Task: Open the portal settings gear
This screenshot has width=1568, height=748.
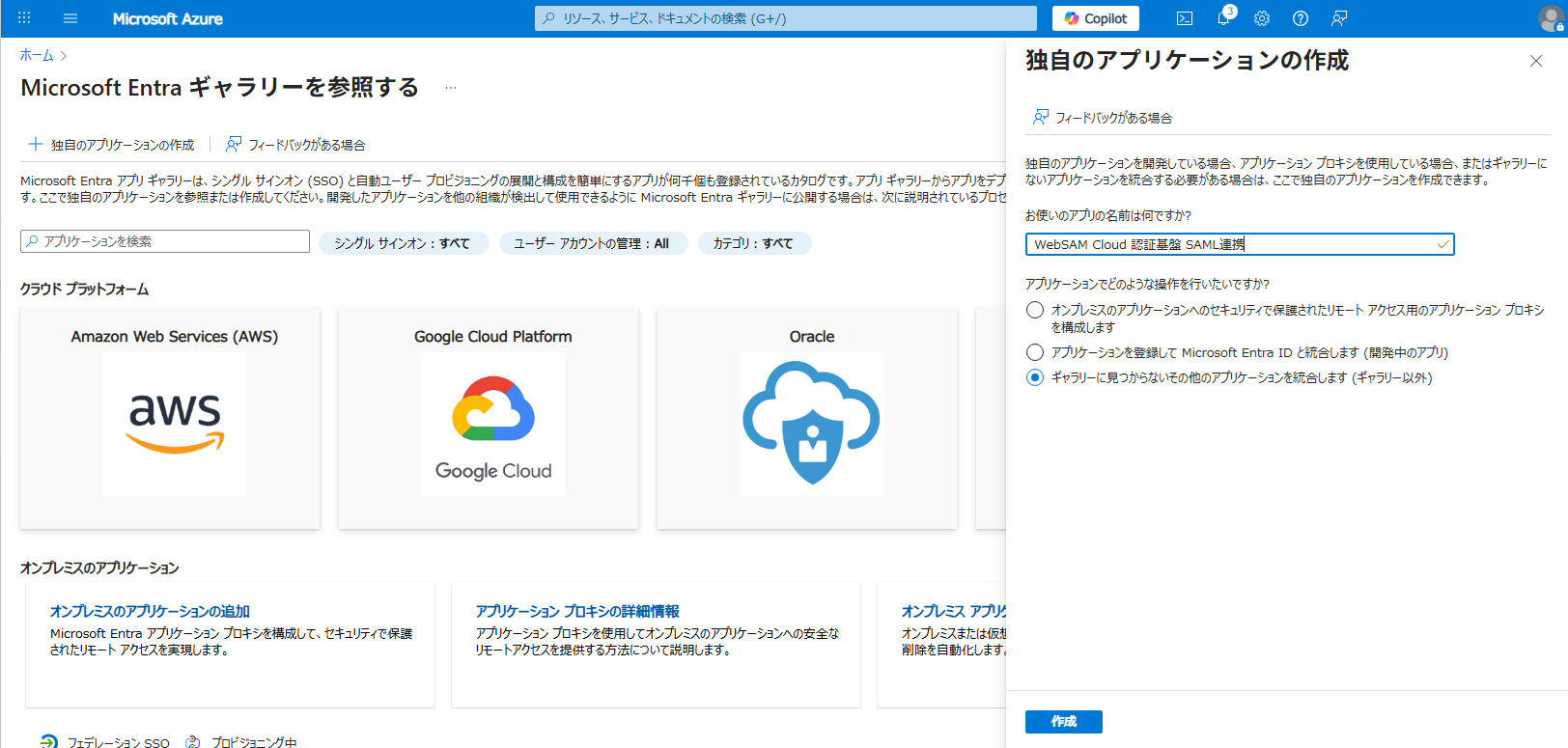Action: [x=1262, y=18]
